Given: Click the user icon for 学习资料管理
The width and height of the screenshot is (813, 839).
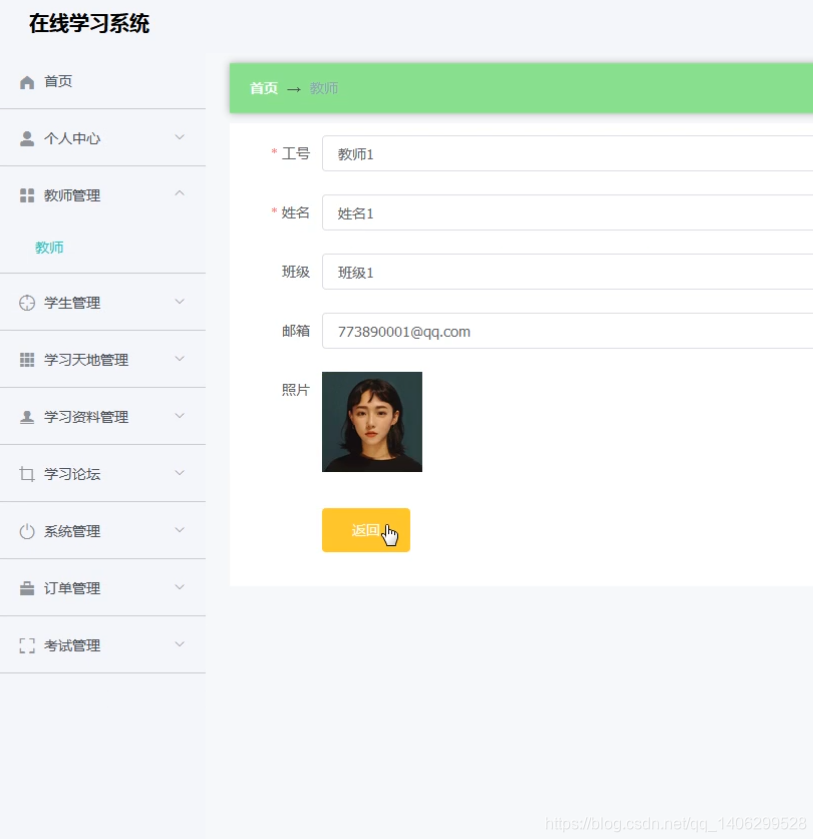Looking at the screenshot, I should 25,416.
